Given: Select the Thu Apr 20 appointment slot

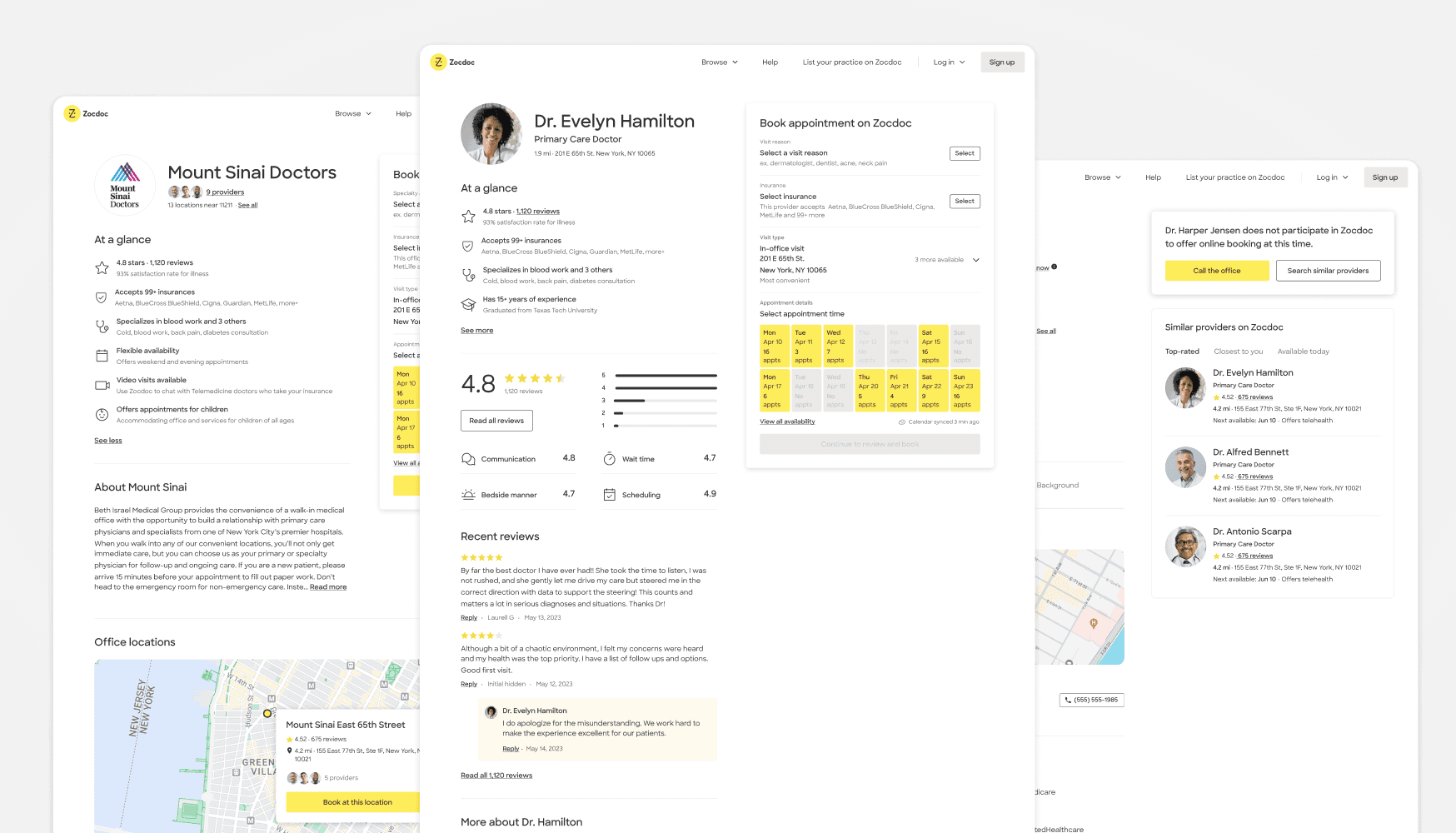Looking at the screenshot, I should pos(869,391).
